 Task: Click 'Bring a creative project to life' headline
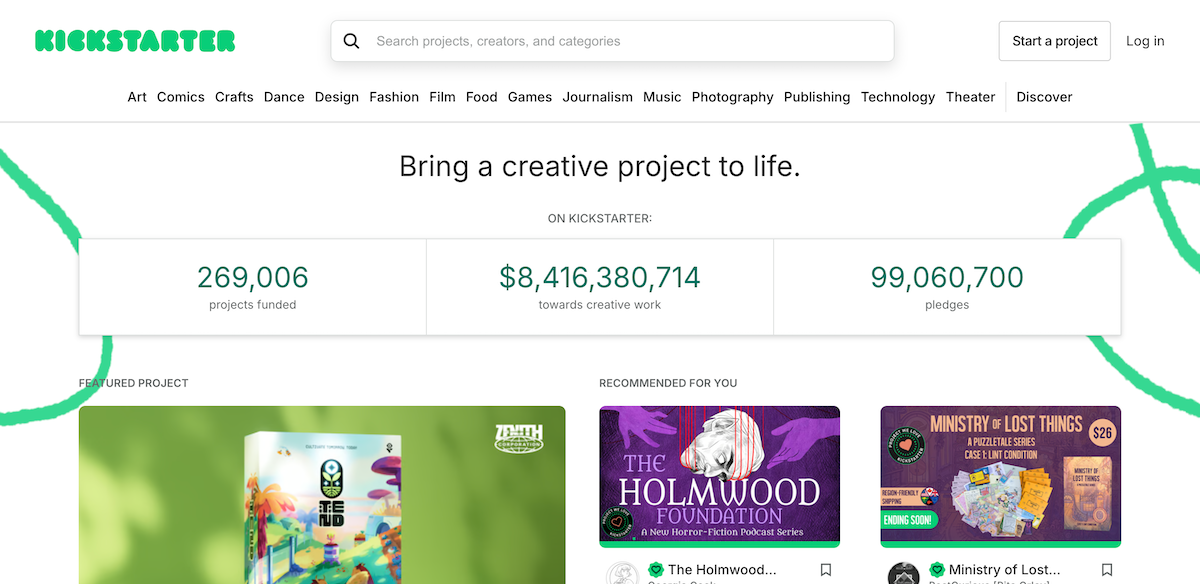600,166
